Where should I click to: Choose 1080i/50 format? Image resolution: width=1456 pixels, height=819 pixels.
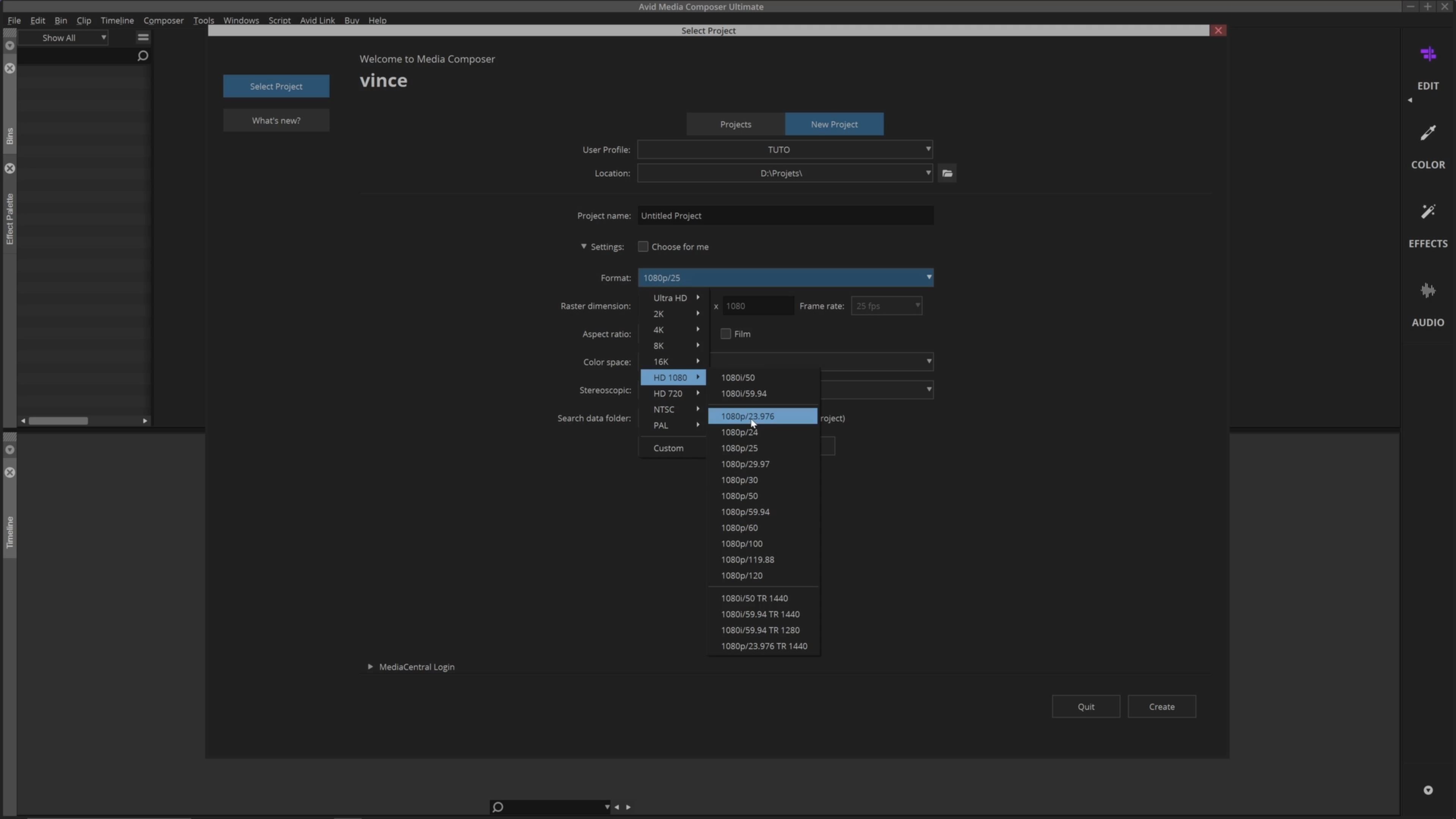(763, 378)
